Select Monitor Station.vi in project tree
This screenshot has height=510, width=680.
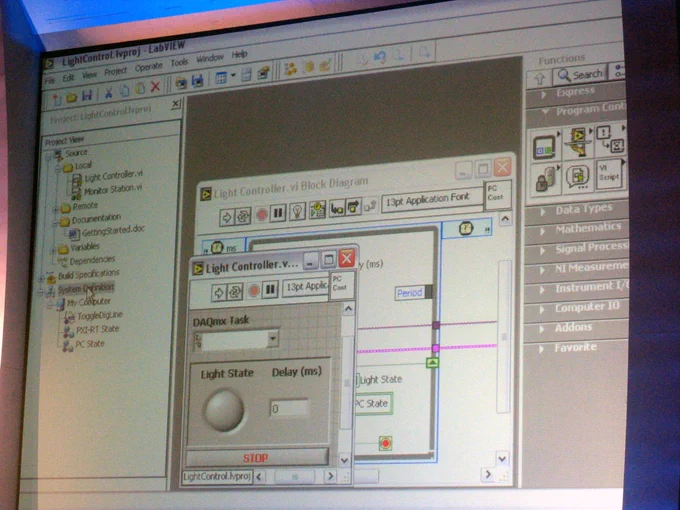[113, 189]
